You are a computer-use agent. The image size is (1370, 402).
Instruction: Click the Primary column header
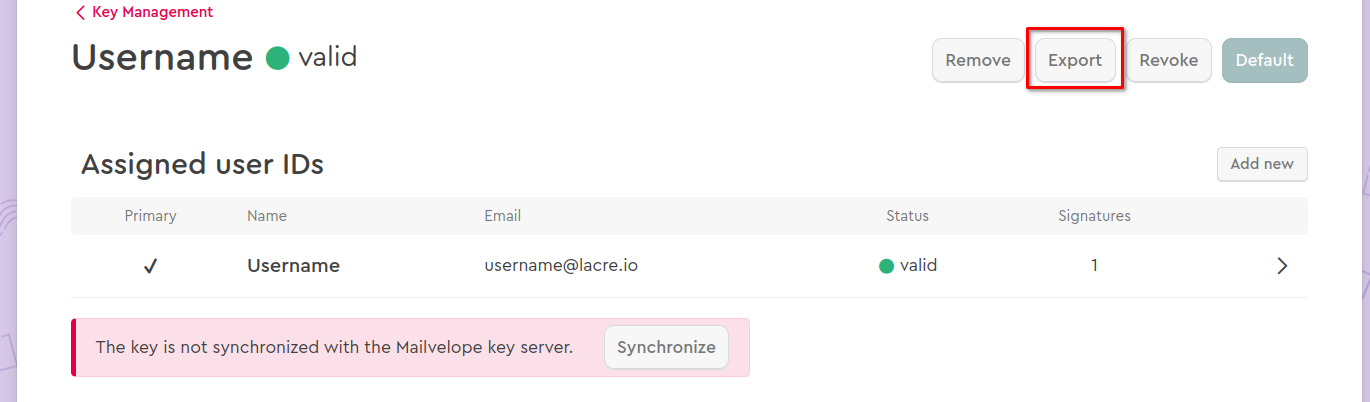point(150,216)
